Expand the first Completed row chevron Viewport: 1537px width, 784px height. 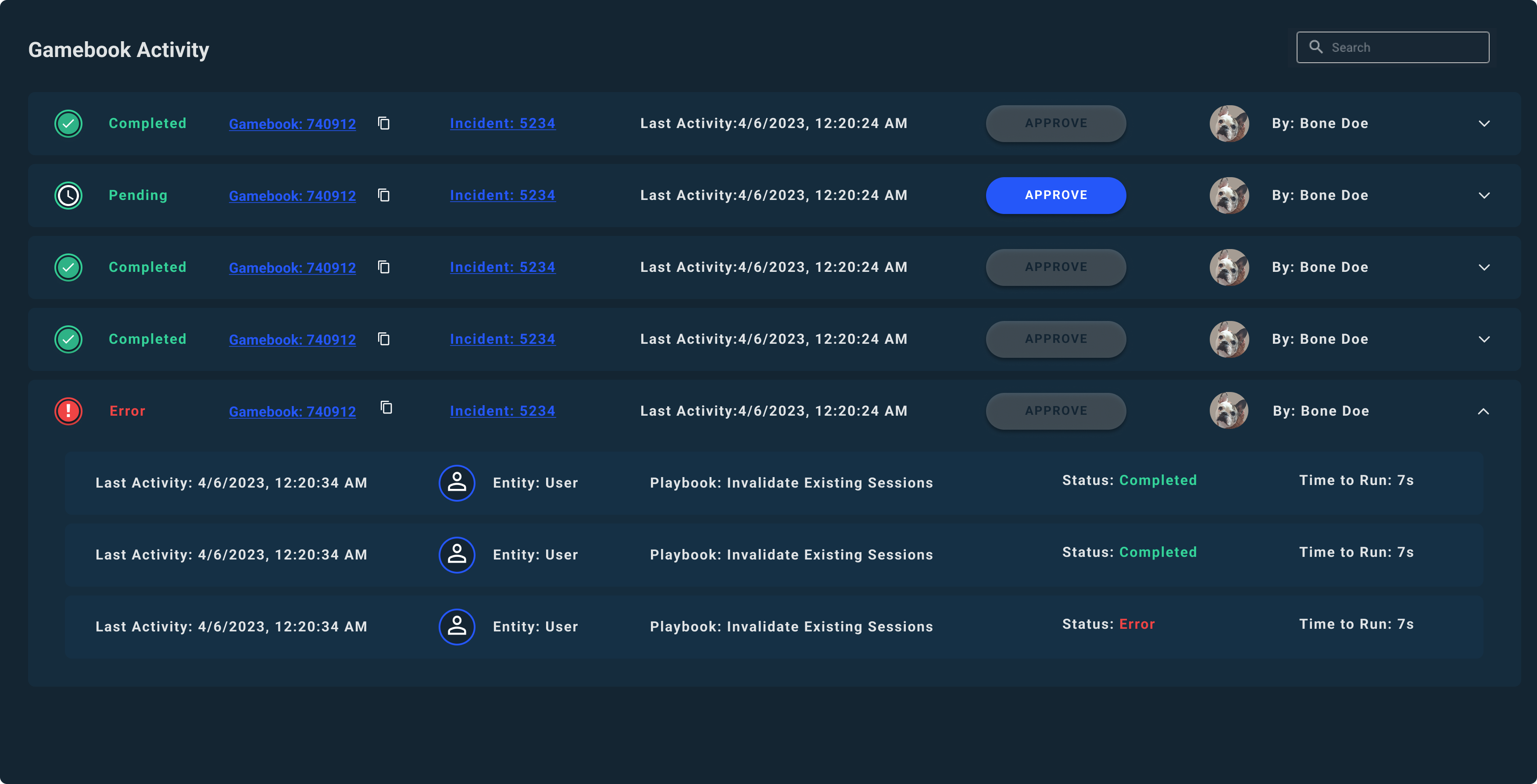[1484, 124]
